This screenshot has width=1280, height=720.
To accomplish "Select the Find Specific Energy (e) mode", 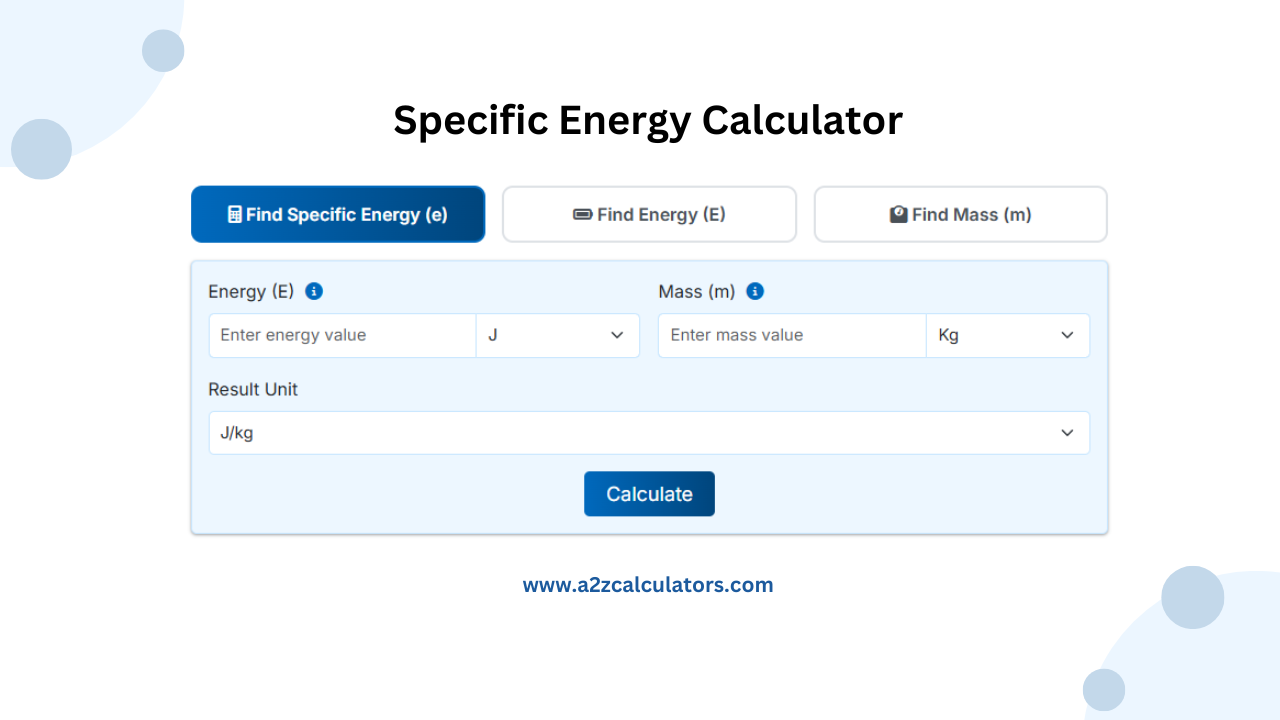I will point(338,214).
